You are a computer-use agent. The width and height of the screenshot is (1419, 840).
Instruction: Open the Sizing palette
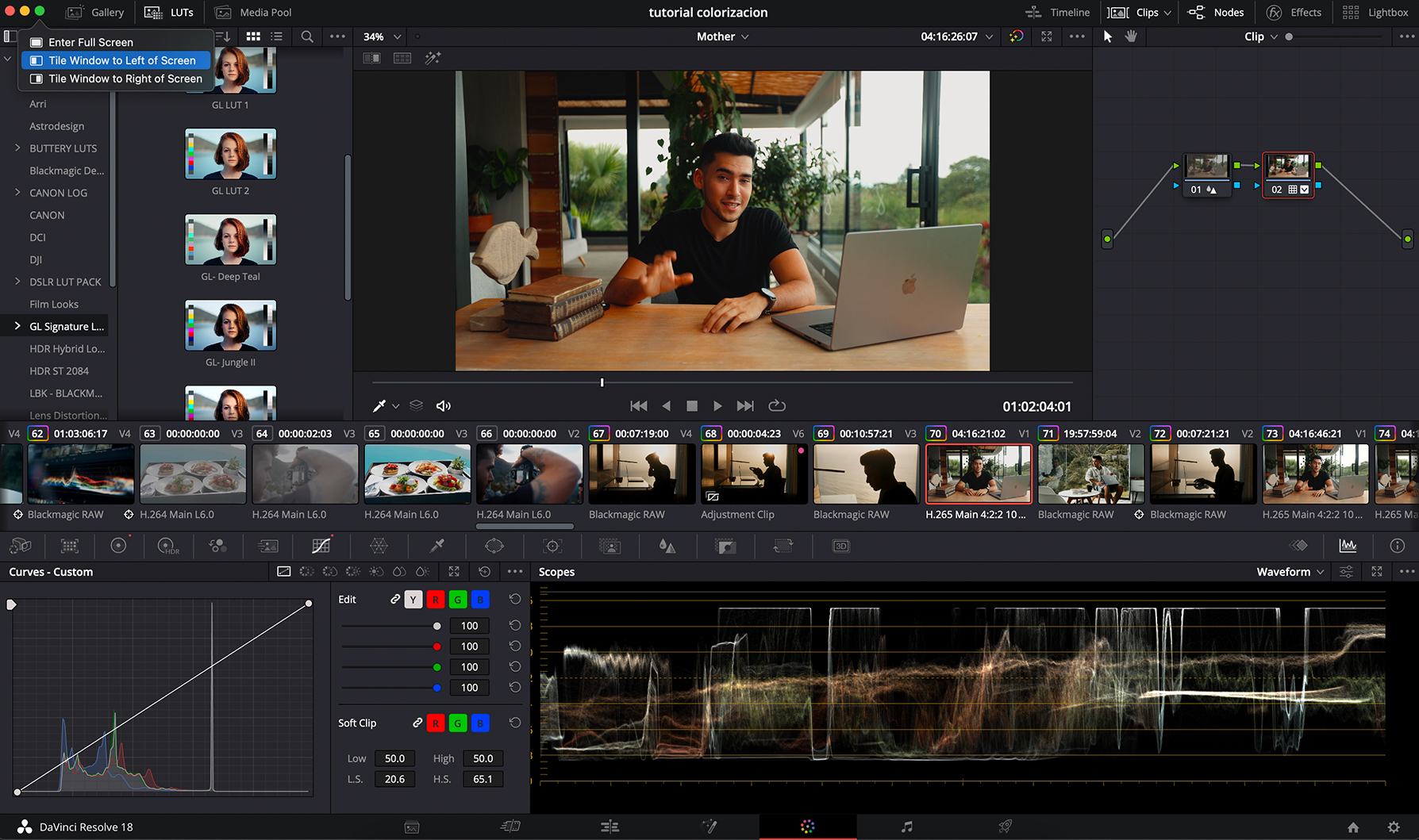[x=783, y=546]
